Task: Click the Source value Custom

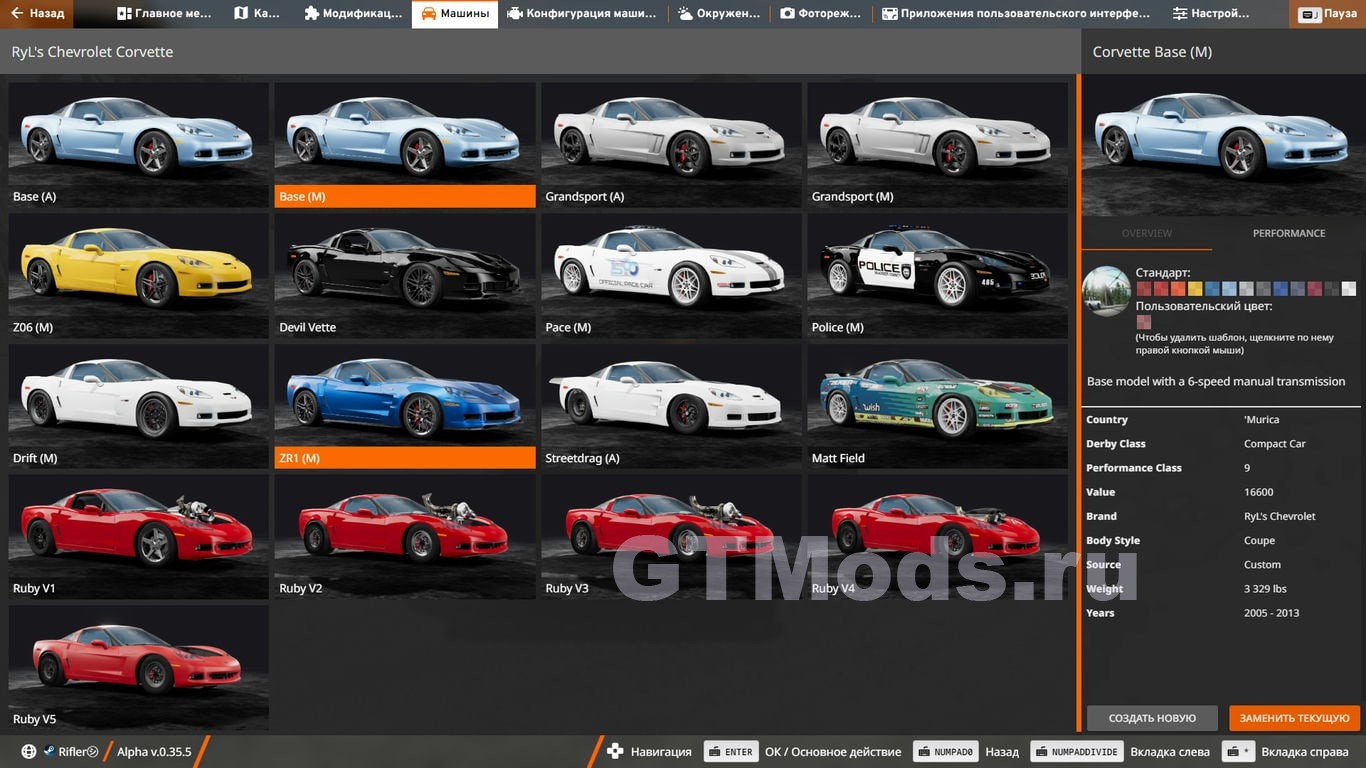Action: tap(1262, 564)
